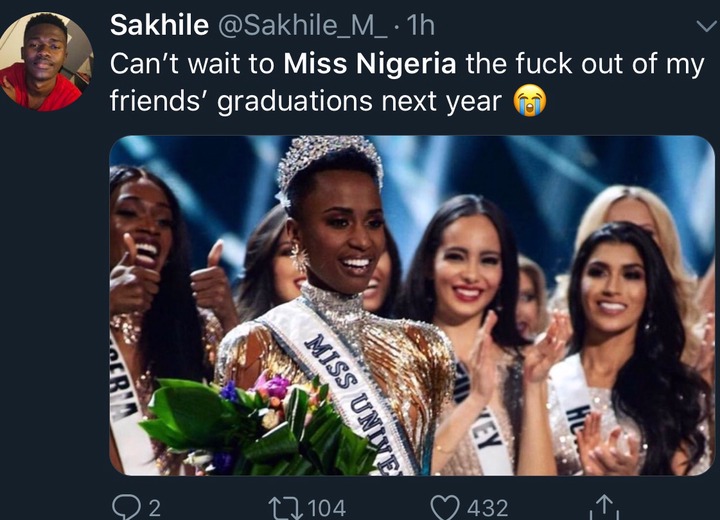Viewport: 720px width, 520px height.
Task: Open Sakhile's profile picture avatar
Action: click(x=46, y=62)
